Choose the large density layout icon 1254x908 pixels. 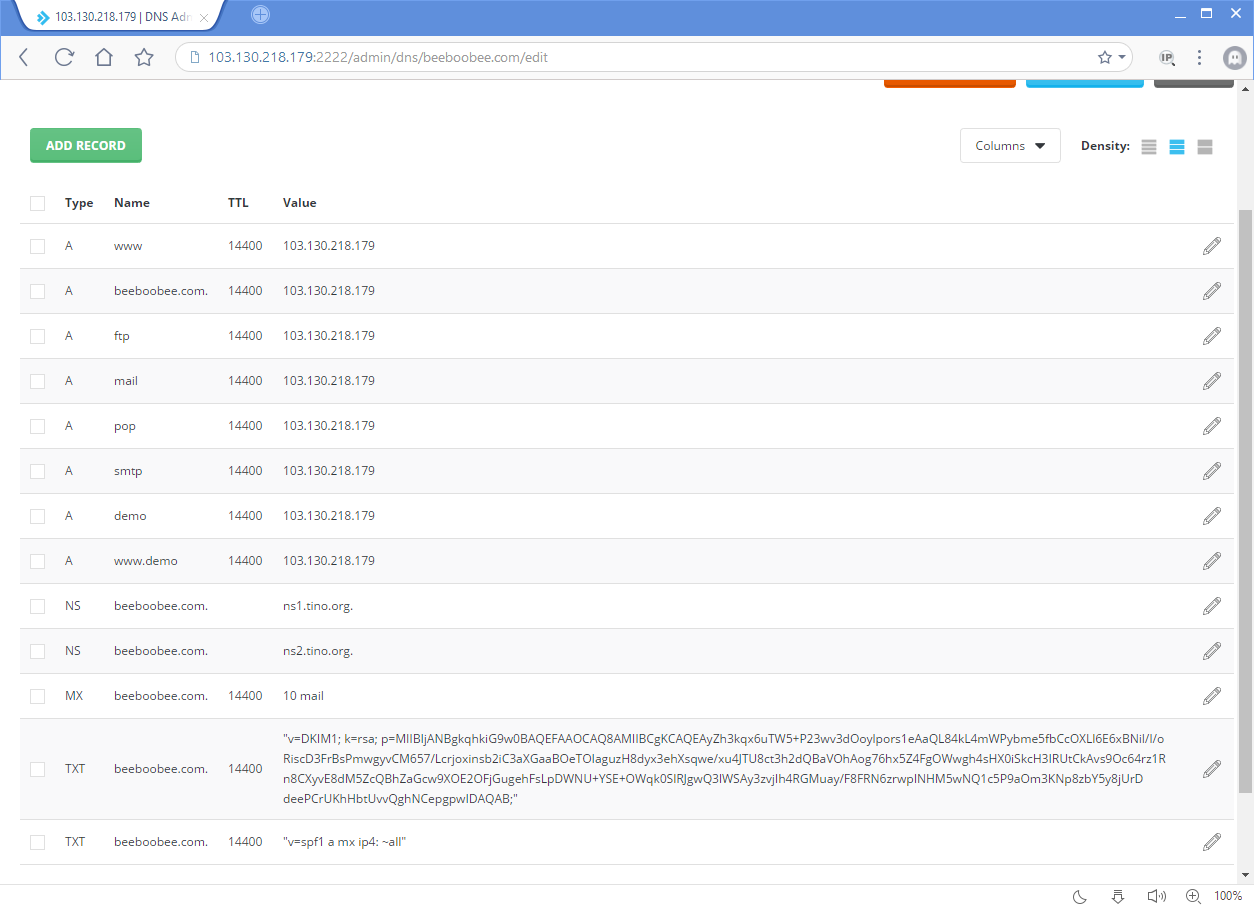click(1205, 147)
